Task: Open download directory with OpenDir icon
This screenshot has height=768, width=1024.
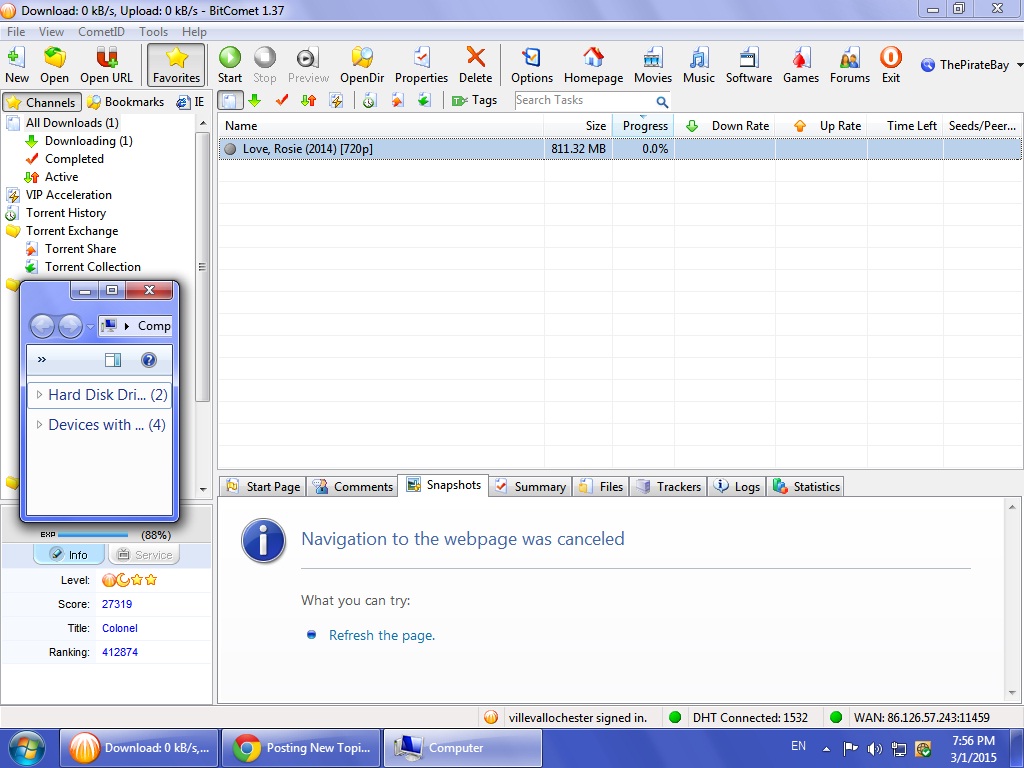Action: 362,65
